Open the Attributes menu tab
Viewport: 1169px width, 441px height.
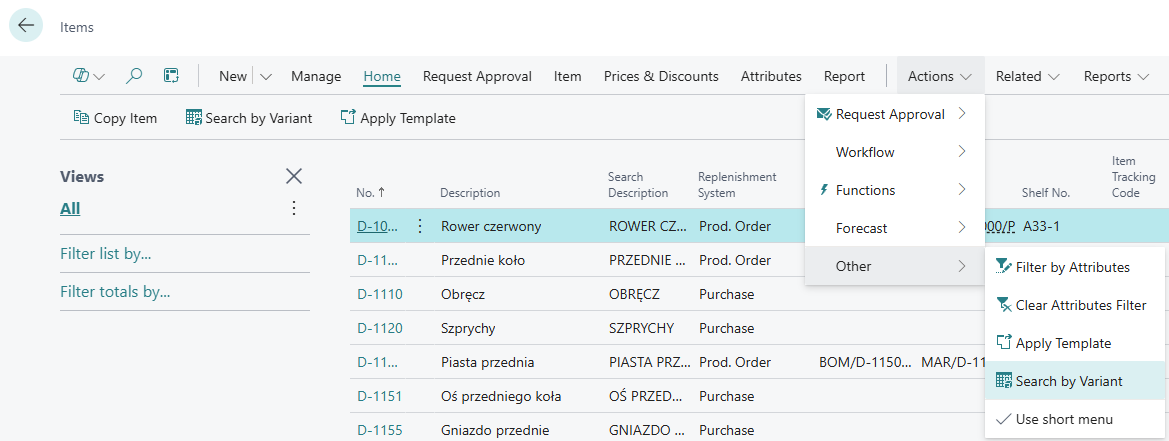point(771,76)
